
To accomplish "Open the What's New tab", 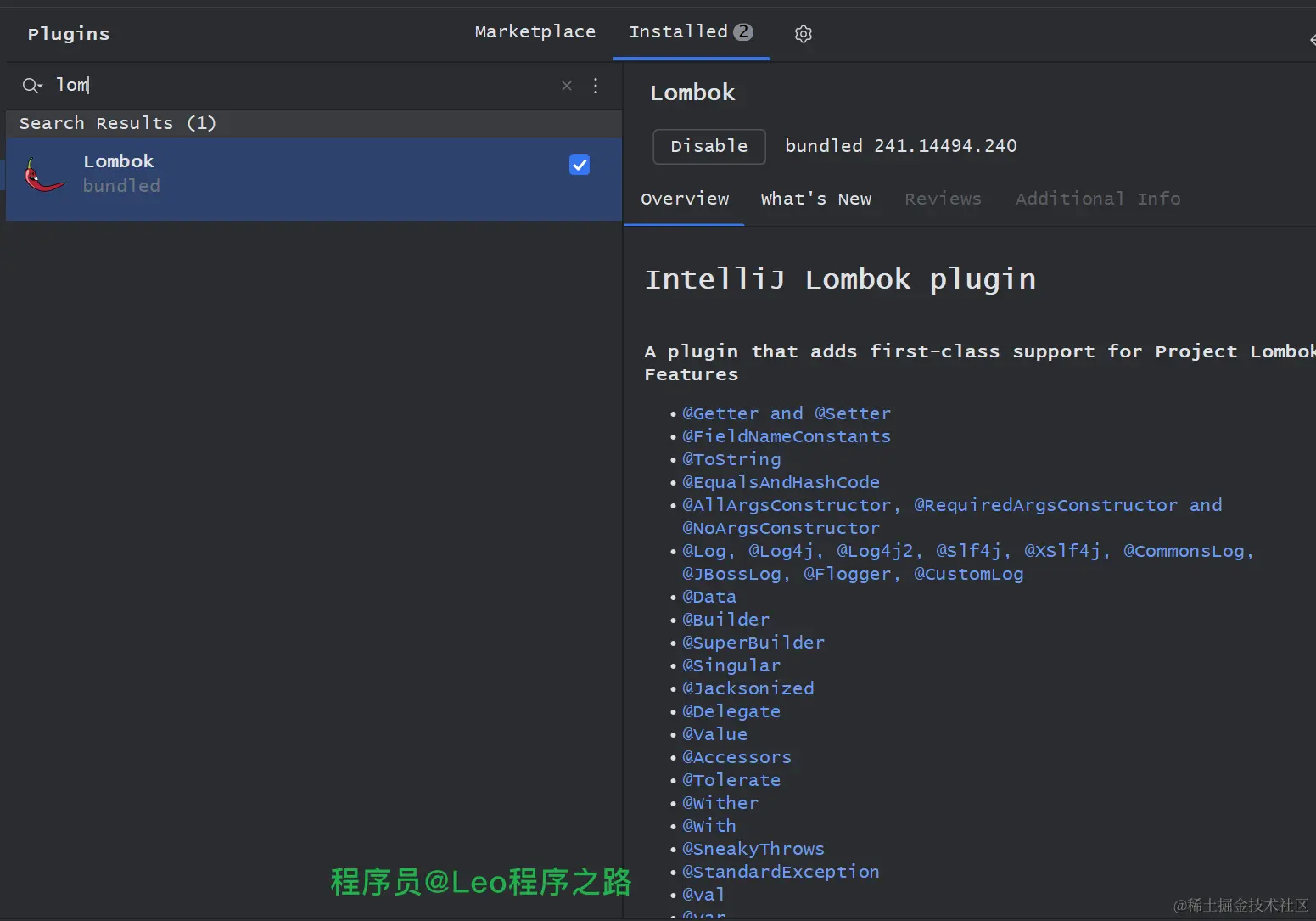I will [x=816, y=199].
